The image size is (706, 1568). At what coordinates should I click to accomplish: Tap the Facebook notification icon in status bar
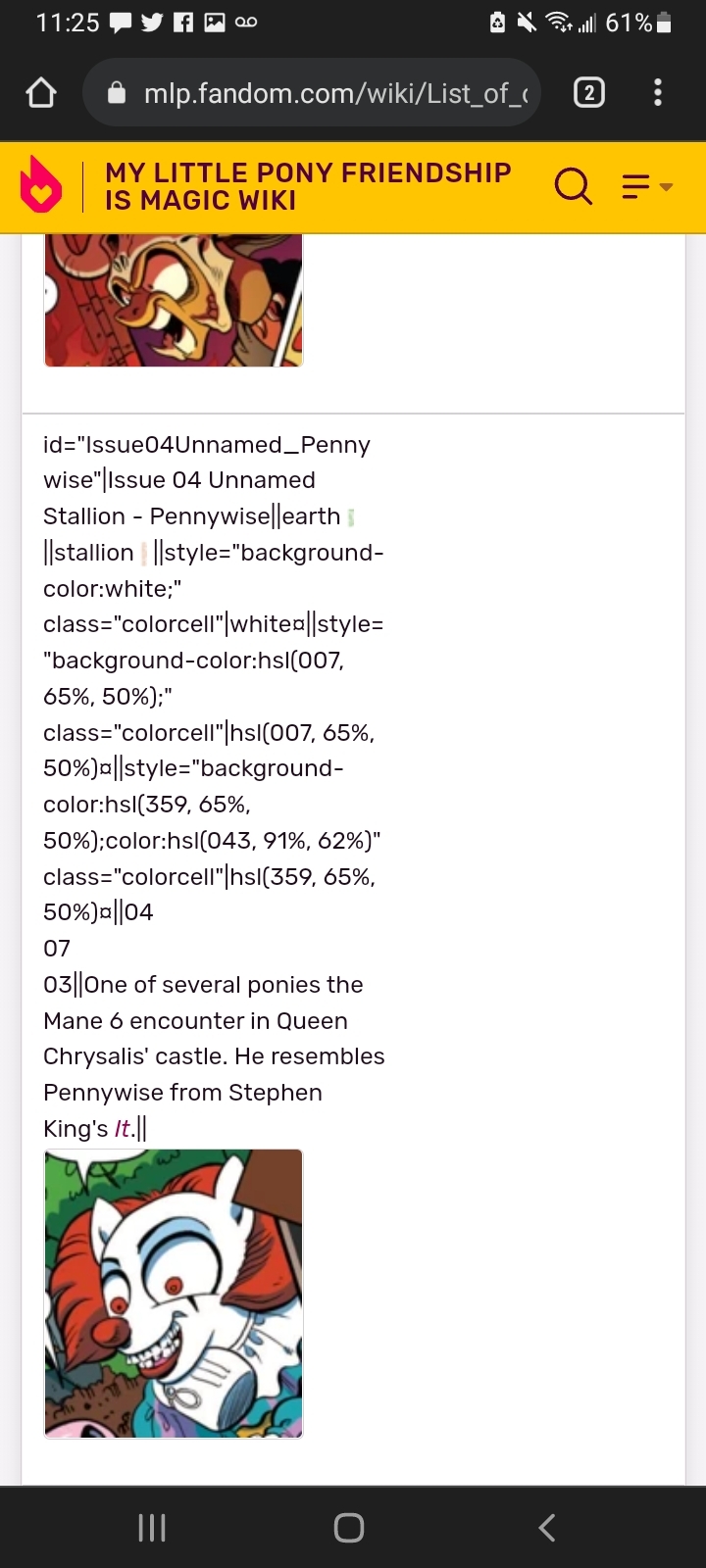183,23
